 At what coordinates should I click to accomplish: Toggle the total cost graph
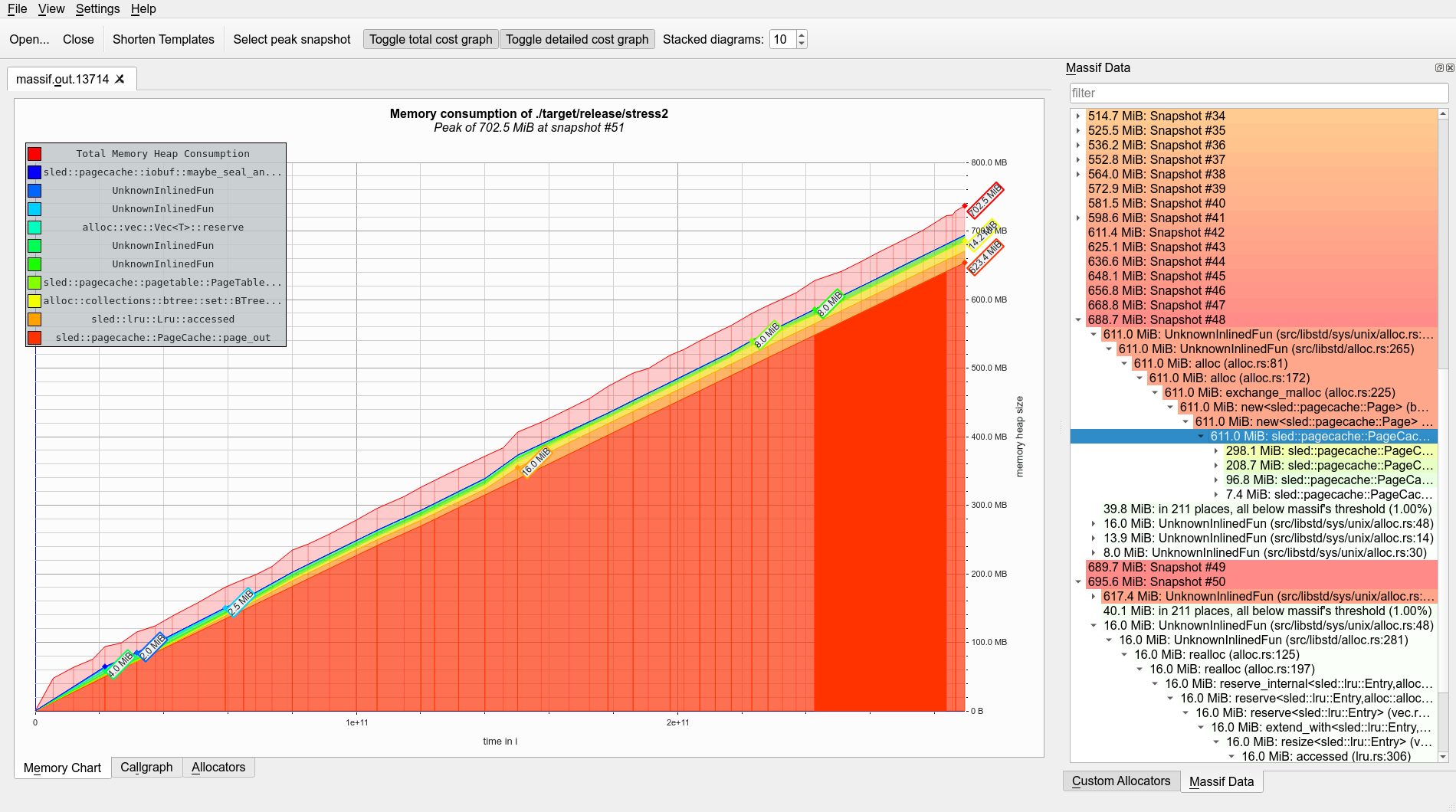point(431,39)
